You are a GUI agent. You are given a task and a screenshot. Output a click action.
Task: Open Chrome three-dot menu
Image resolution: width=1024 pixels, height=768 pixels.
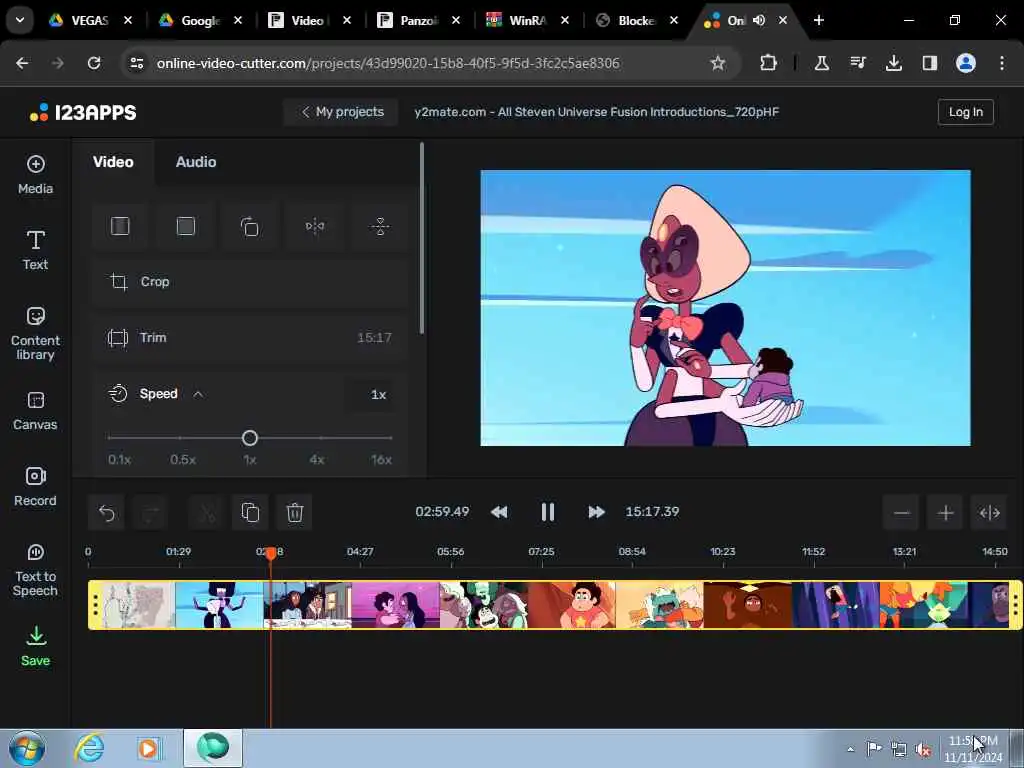pos(1002,63)
